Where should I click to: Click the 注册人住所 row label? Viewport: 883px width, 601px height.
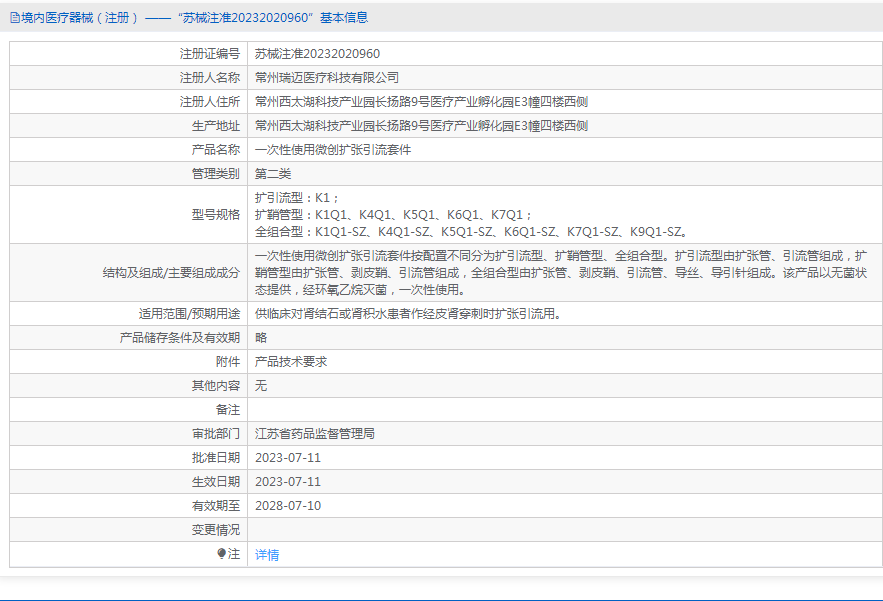[x=209, y=102]
